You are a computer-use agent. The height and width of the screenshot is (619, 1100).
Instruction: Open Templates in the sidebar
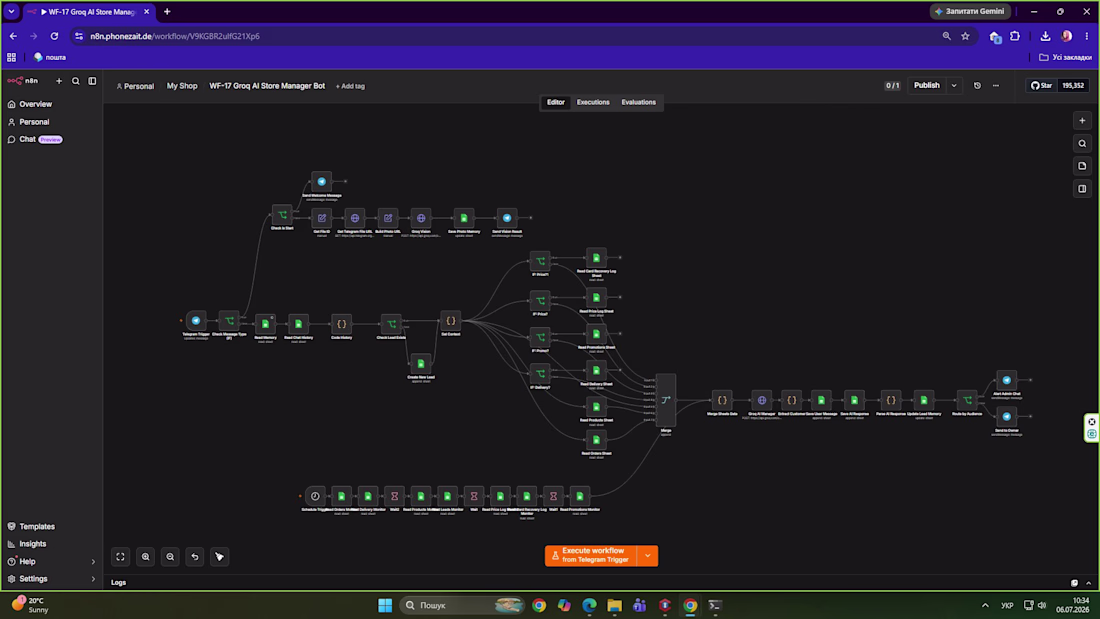[x=51, y=526]
